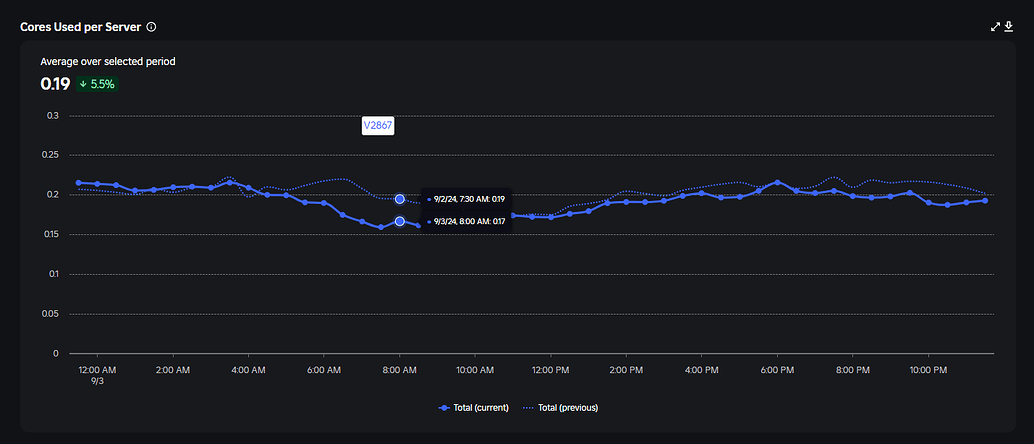The image size is (1034, 444).
Task: Click the 0.19 average value
Action: [55, 84]
